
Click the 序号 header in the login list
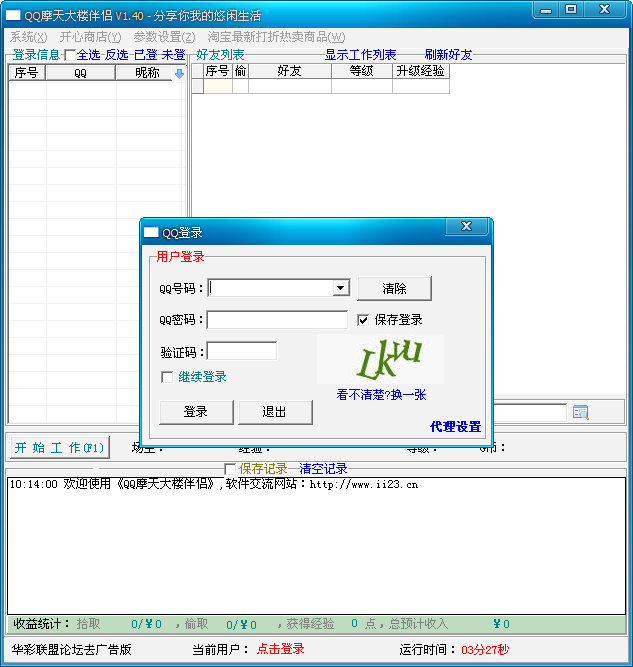(x=27, y=73)
